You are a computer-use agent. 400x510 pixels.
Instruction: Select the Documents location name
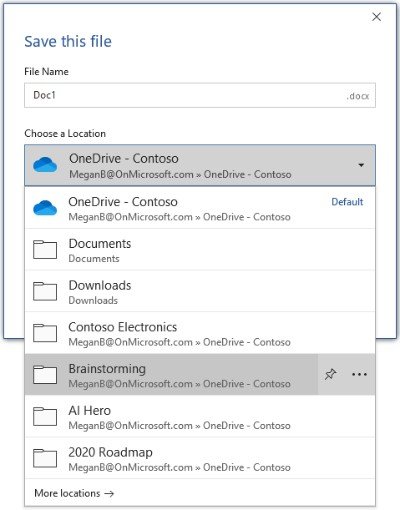pyautogui.click(x=100, y=244)
